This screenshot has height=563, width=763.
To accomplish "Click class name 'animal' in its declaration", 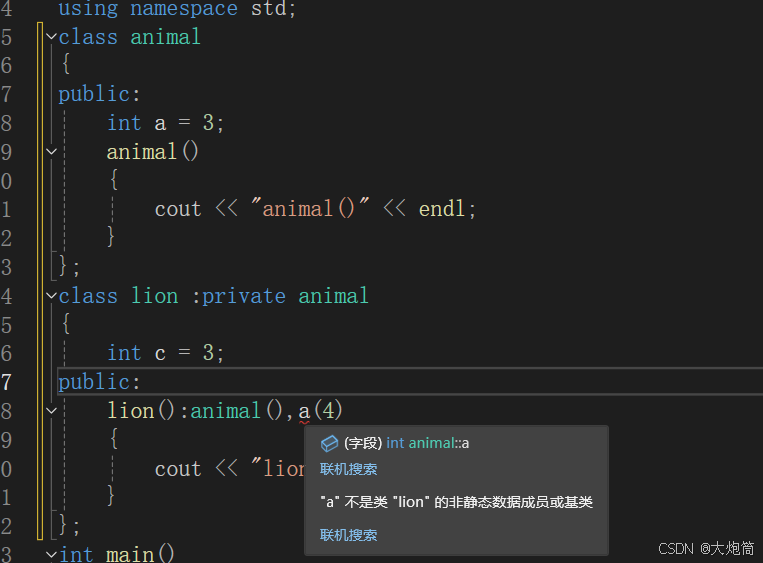I will pos(165,37).
